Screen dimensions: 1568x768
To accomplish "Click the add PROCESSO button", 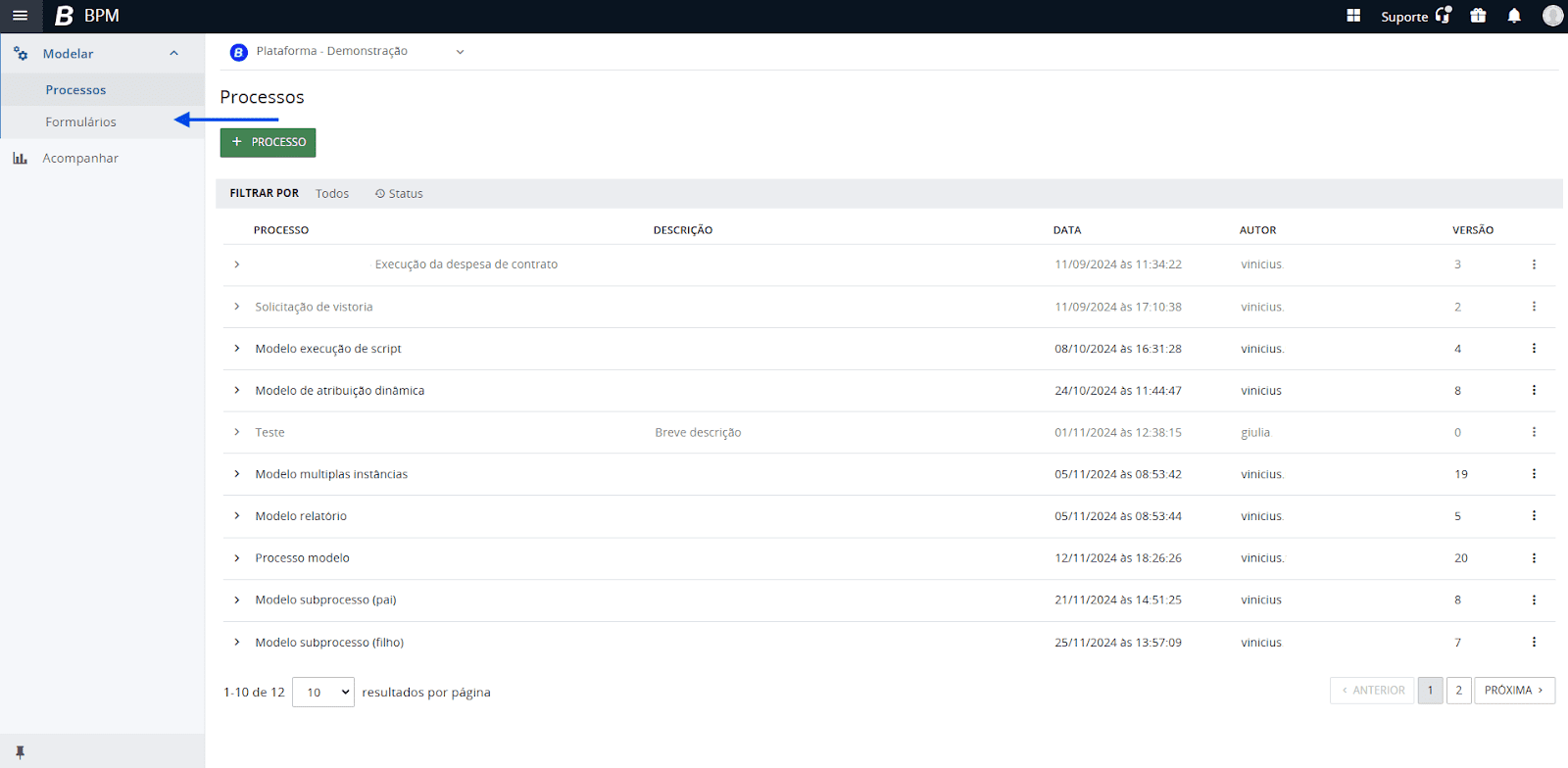I will point(268,143).
